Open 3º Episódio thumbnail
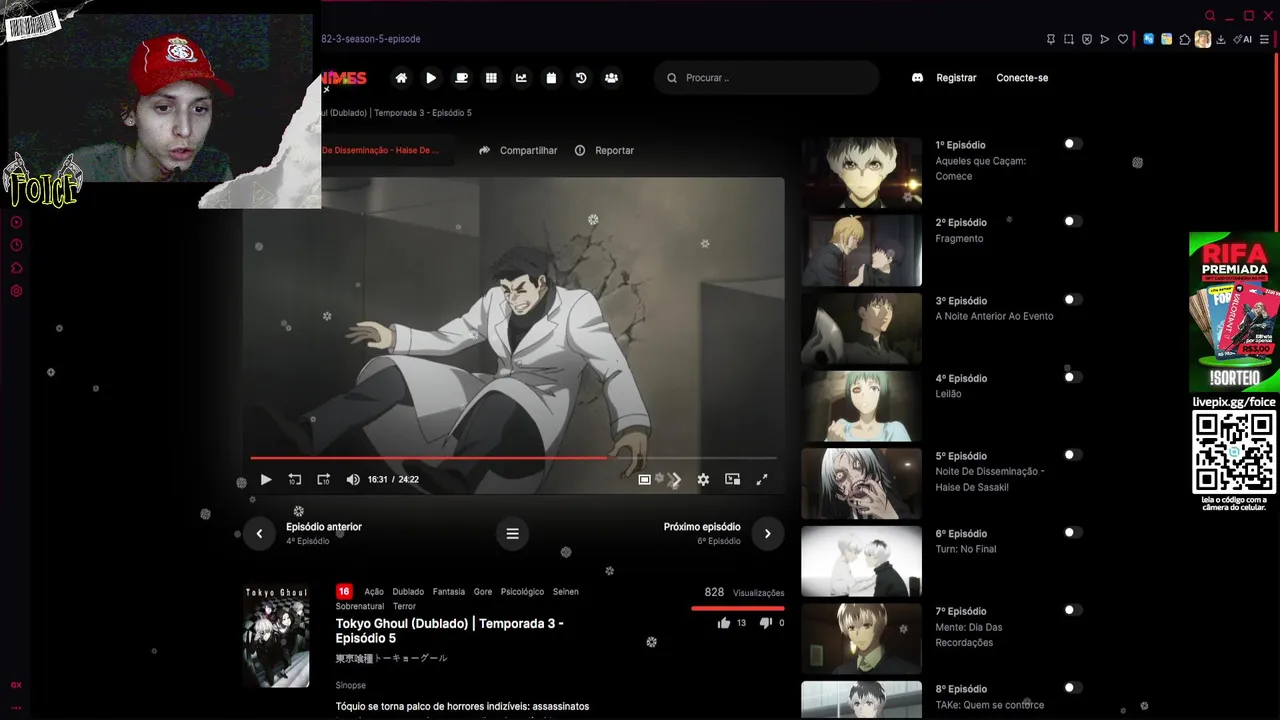Screen dimensions: 1280x720 click(x=861, y=328)
